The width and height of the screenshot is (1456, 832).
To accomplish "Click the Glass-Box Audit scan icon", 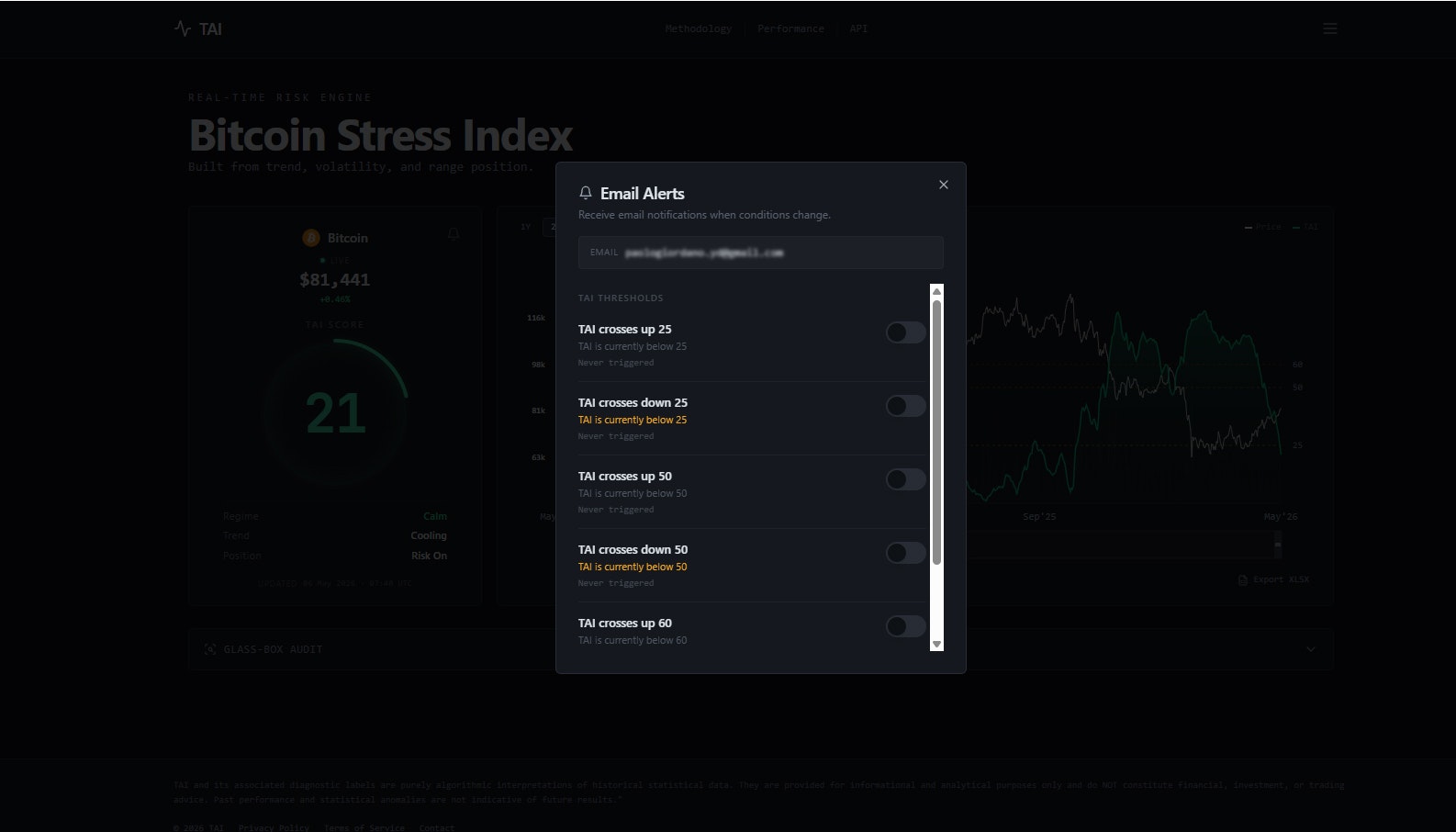I will pos(210,649).
